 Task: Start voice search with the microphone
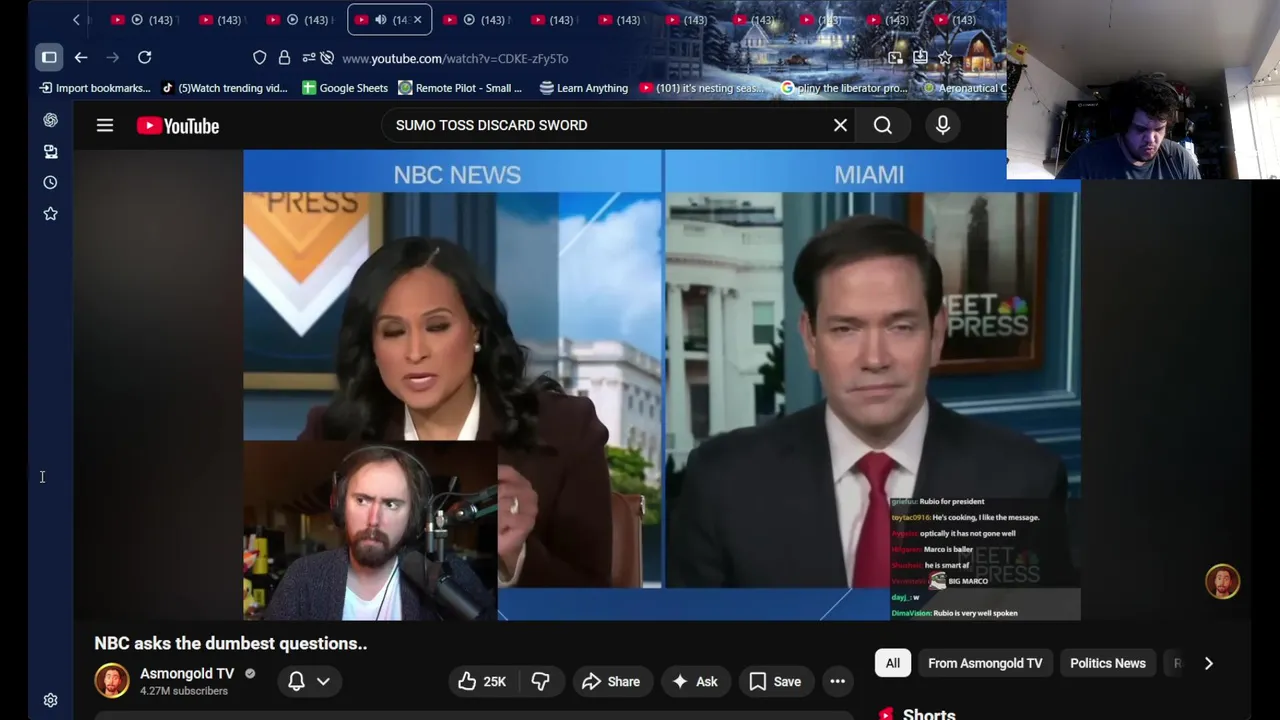point(943,125)
